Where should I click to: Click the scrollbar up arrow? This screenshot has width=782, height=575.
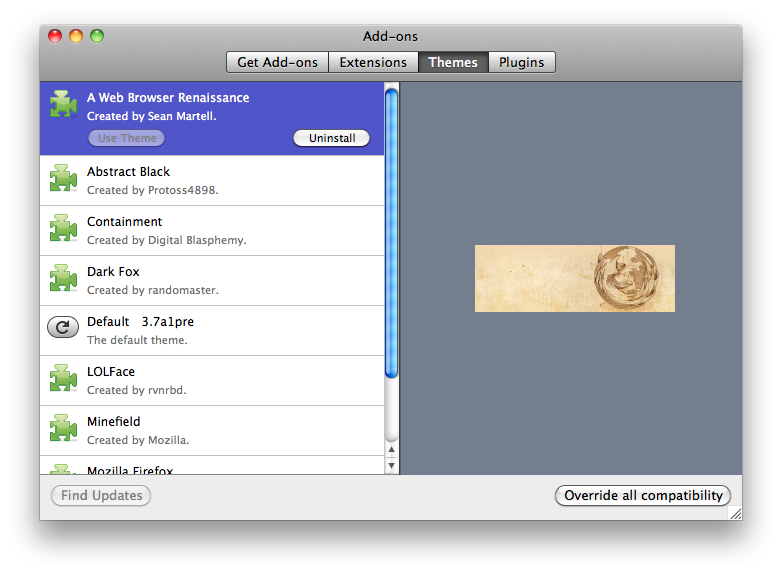tap(391, 449)
